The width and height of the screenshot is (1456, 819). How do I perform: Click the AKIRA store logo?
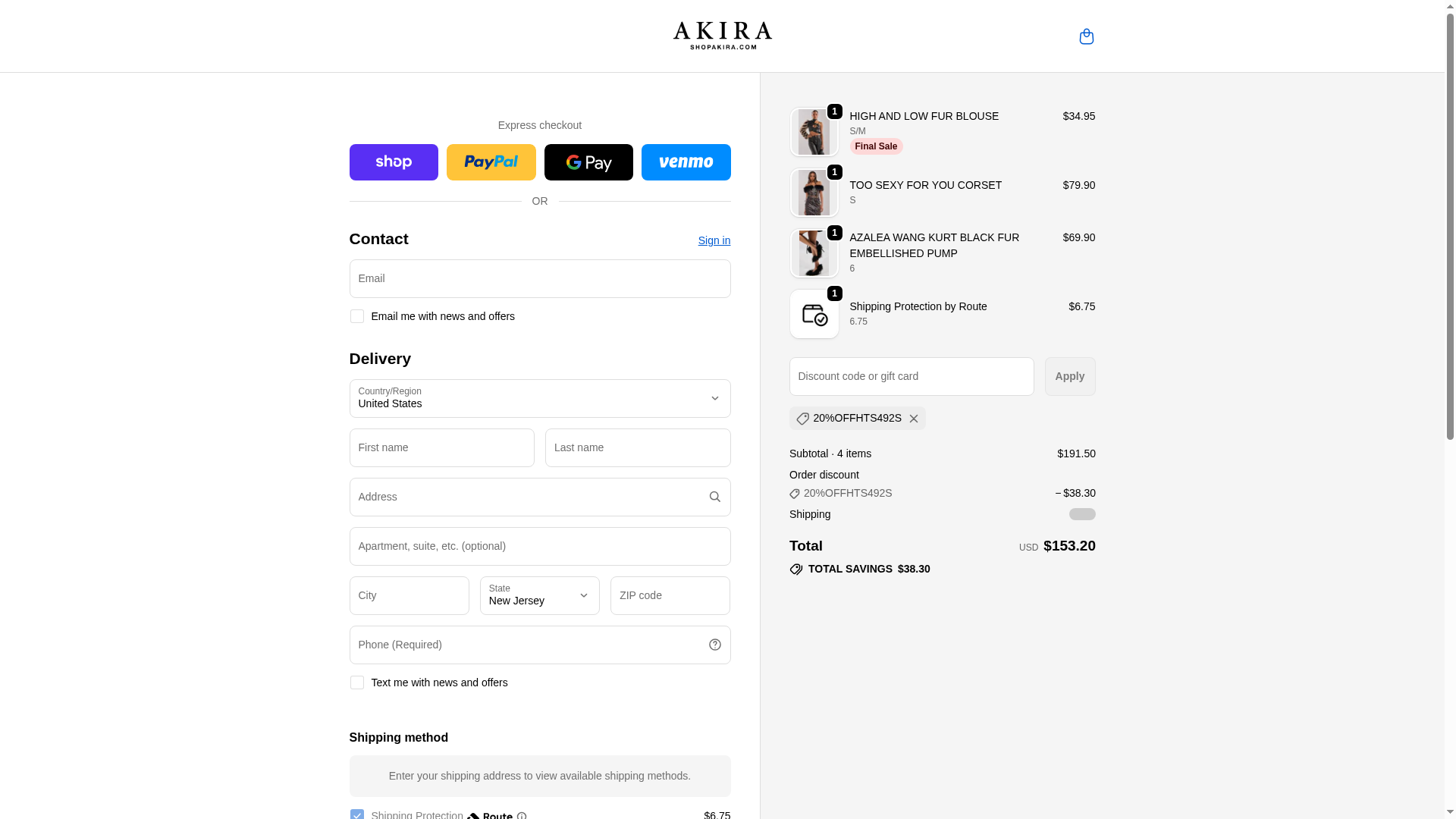tap(722, 36)
